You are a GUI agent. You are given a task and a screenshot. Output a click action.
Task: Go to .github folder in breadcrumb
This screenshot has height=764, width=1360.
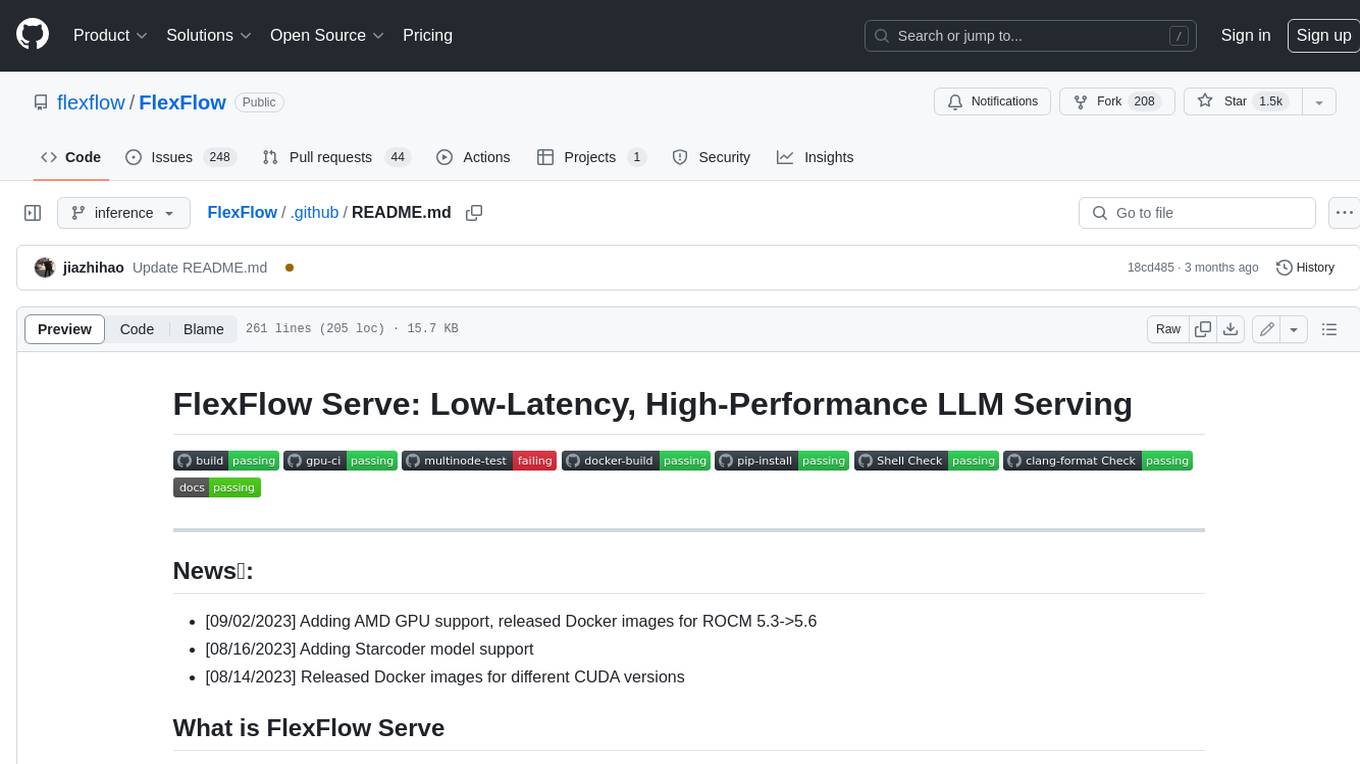(315, 213)
